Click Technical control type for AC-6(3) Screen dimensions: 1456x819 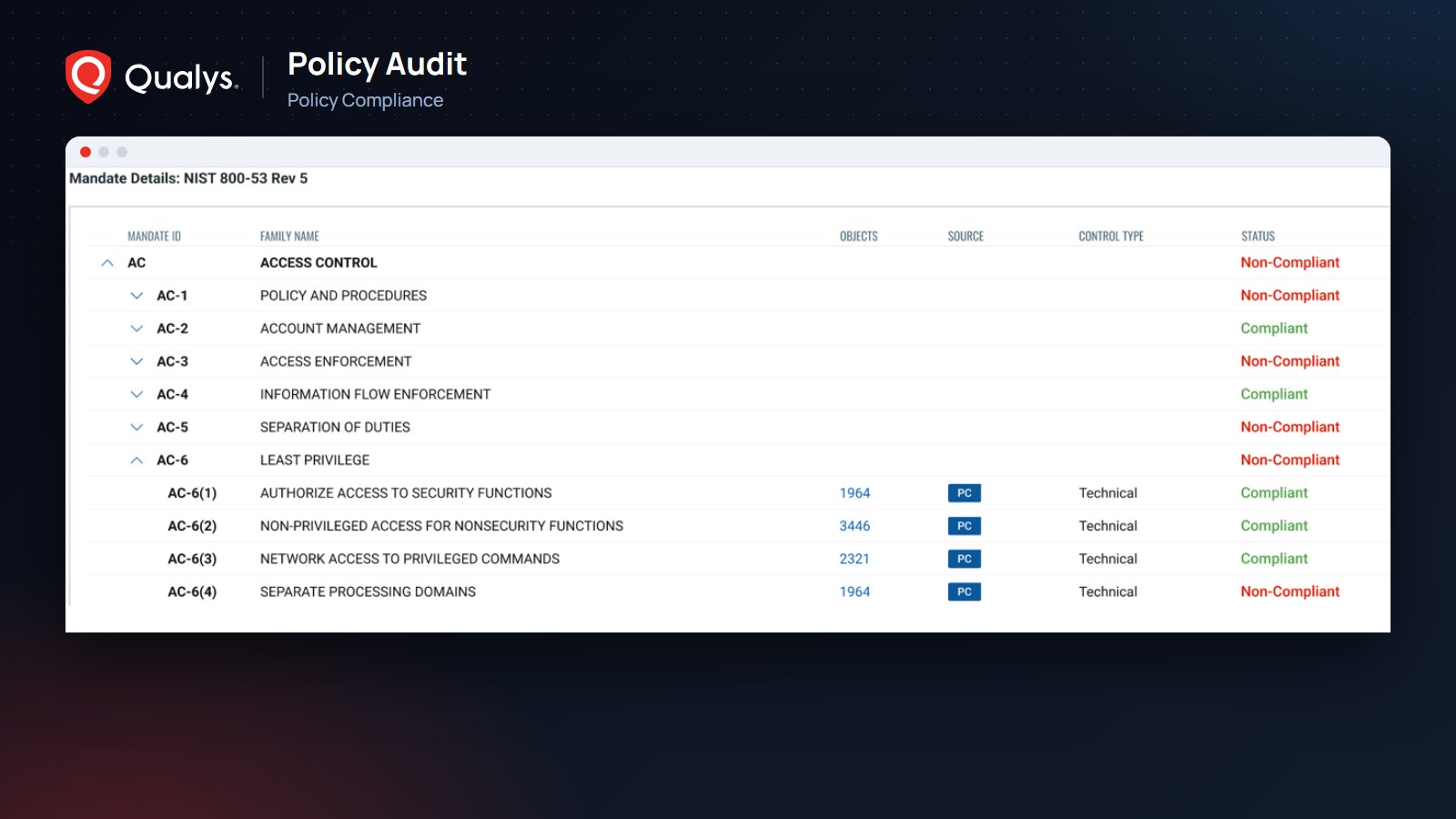(1107, 559)
